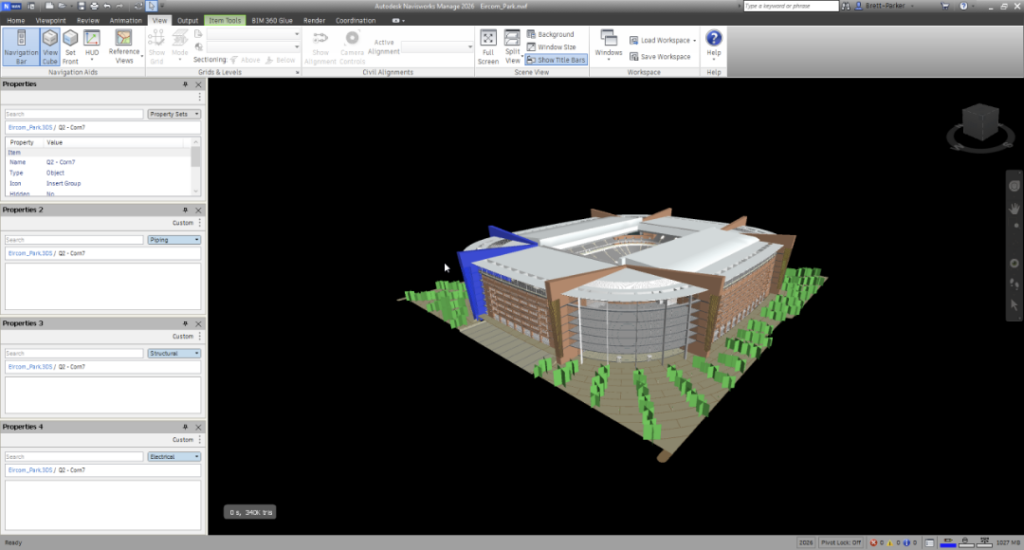Focus the Properties 4 search field

[74, 457]
